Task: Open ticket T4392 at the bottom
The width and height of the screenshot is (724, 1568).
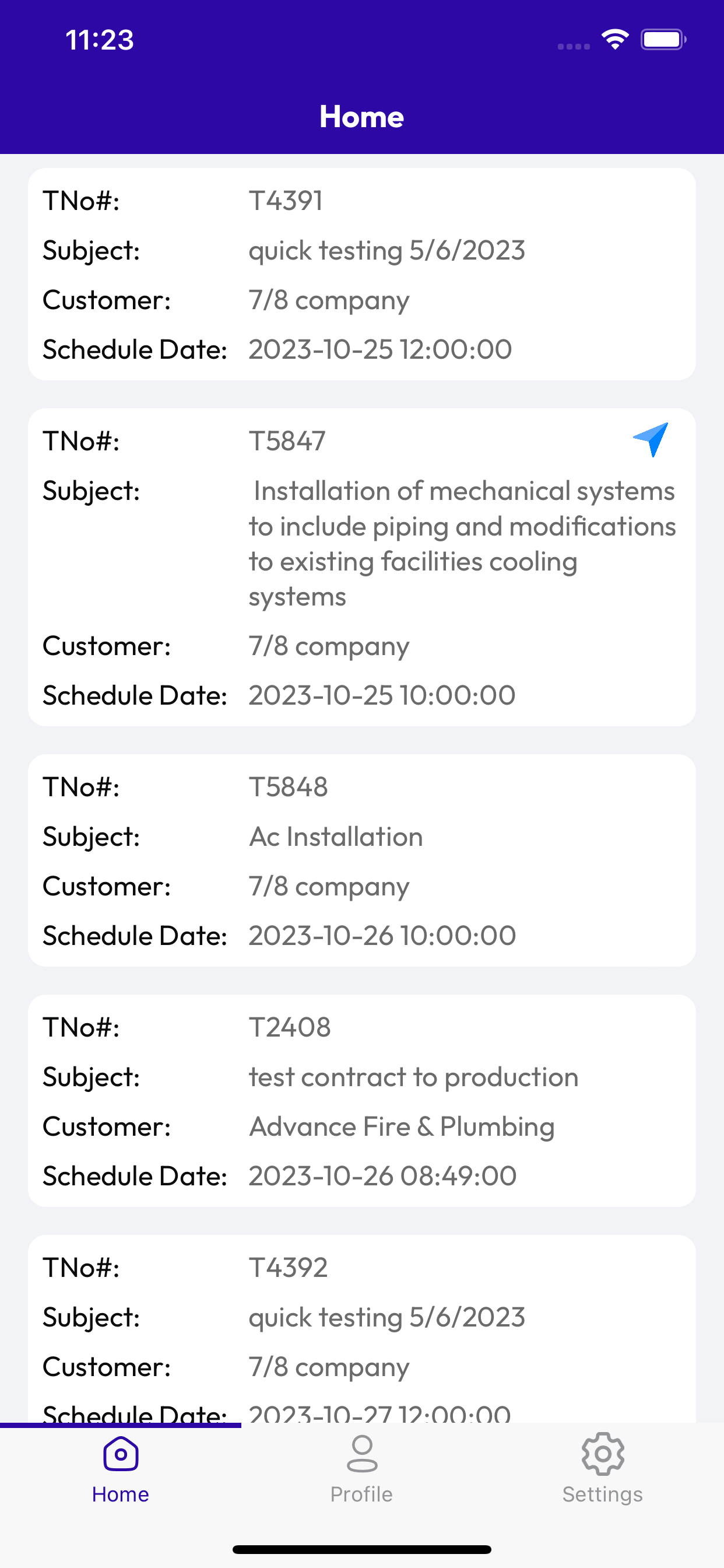Action: click(x=362, y=1329)
